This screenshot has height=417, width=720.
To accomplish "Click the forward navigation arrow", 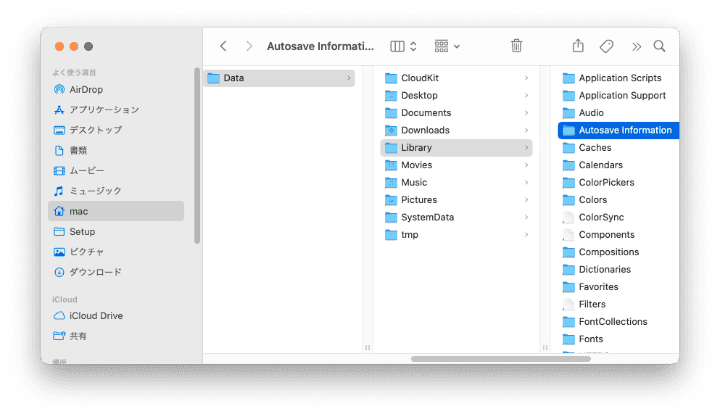I will [247, 46].
